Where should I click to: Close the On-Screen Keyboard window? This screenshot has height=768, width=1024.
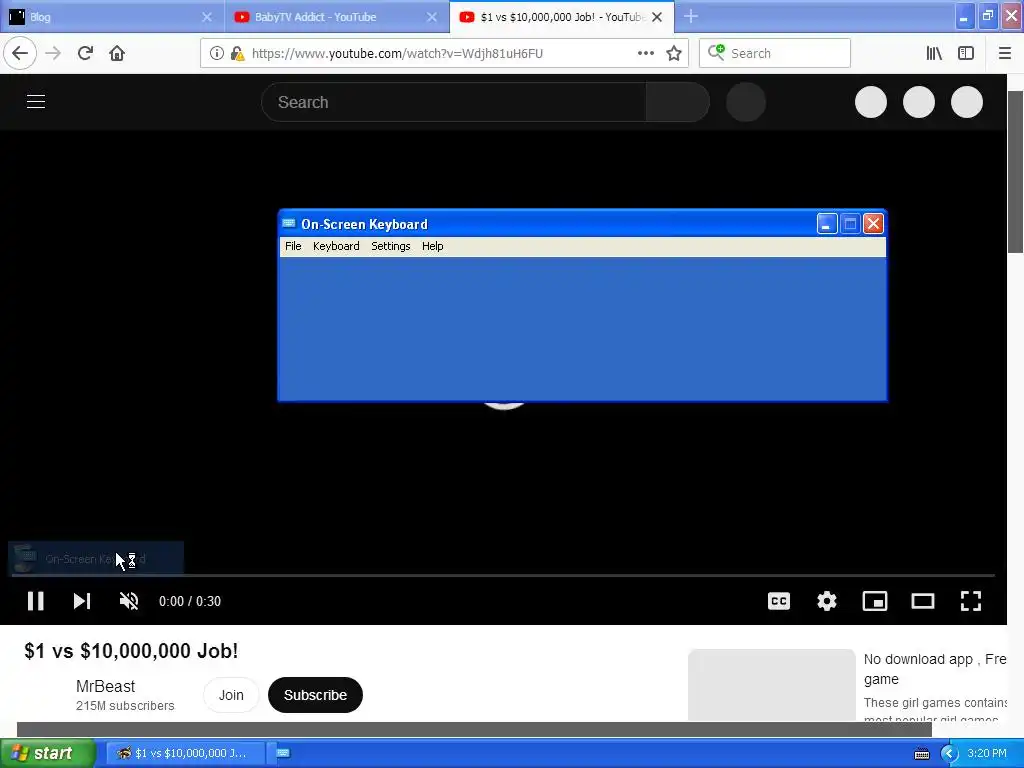click(x=873, y=224)
